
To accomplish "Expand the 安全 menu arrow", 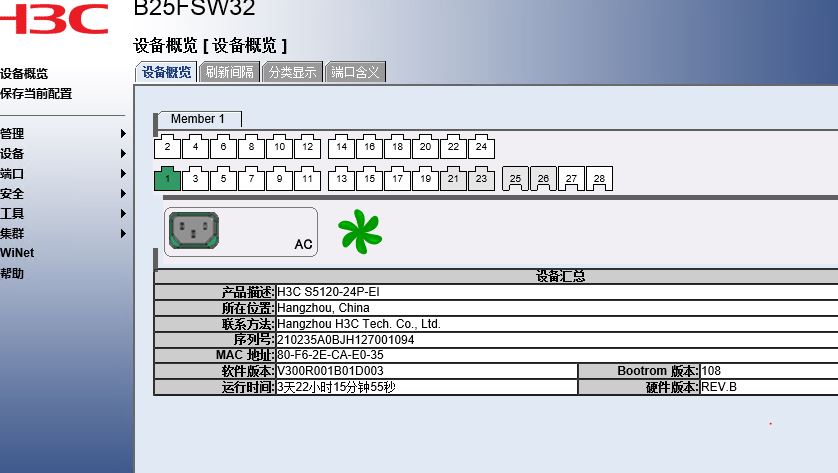I will point(123,193).
